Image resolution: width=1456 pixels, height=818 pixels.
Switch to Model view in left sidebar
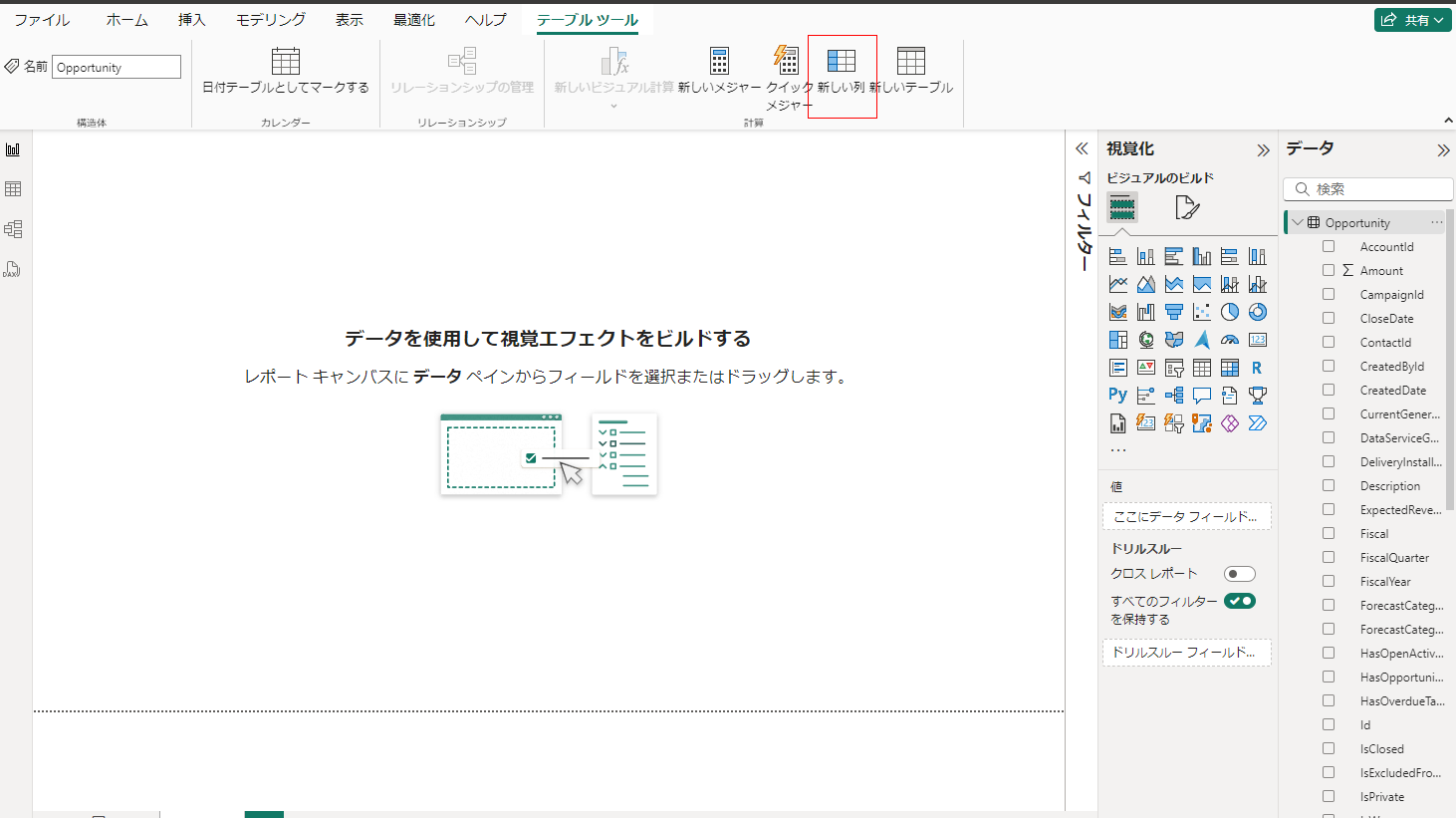[13, 229]
